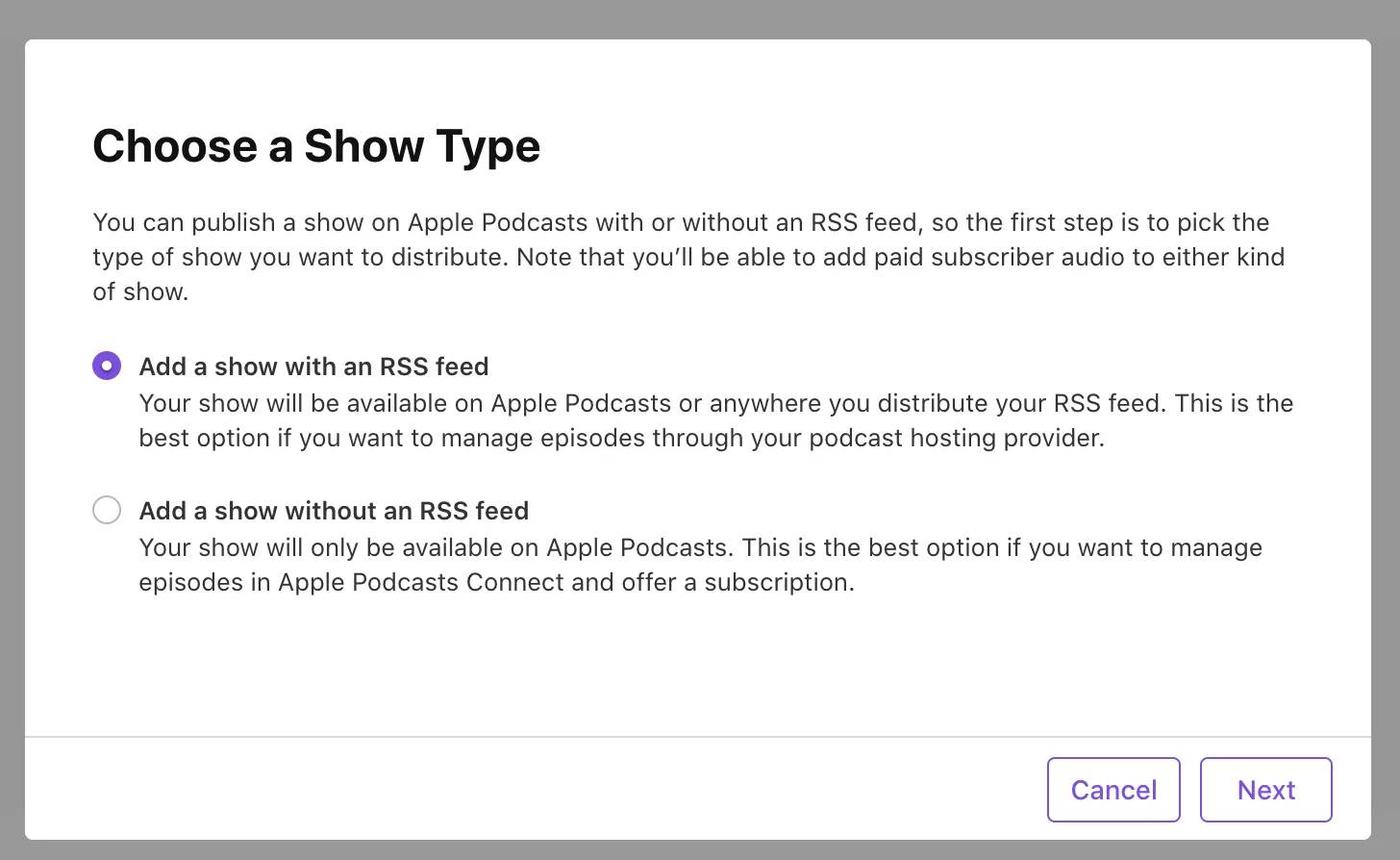Abort show creation with Cancel
Viewport: 1400px width, 860px height.
[x=1113, y=789]
